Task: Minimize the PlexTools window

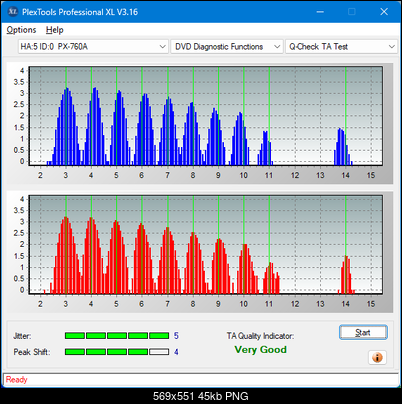Action: 320,12
